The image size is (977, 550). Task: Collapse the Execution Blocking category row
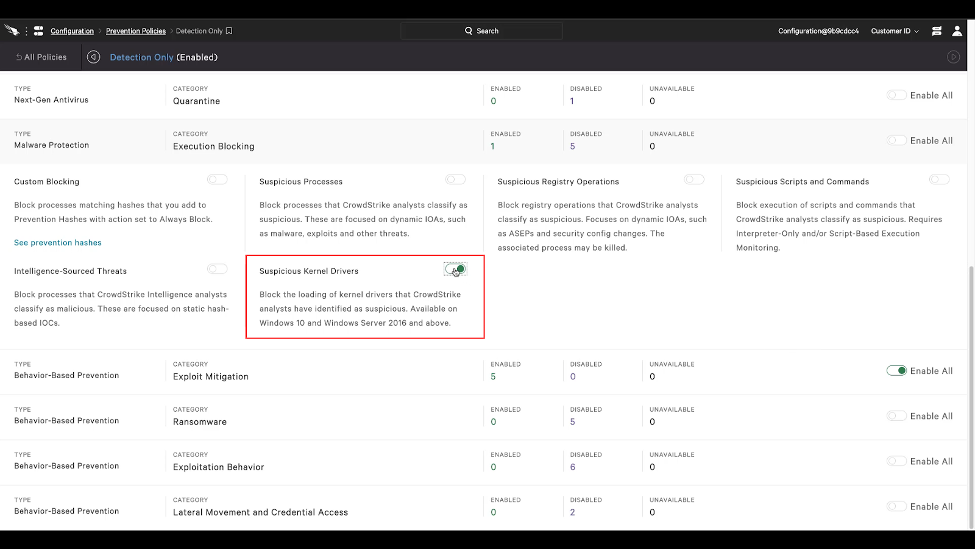click(213, 146)
